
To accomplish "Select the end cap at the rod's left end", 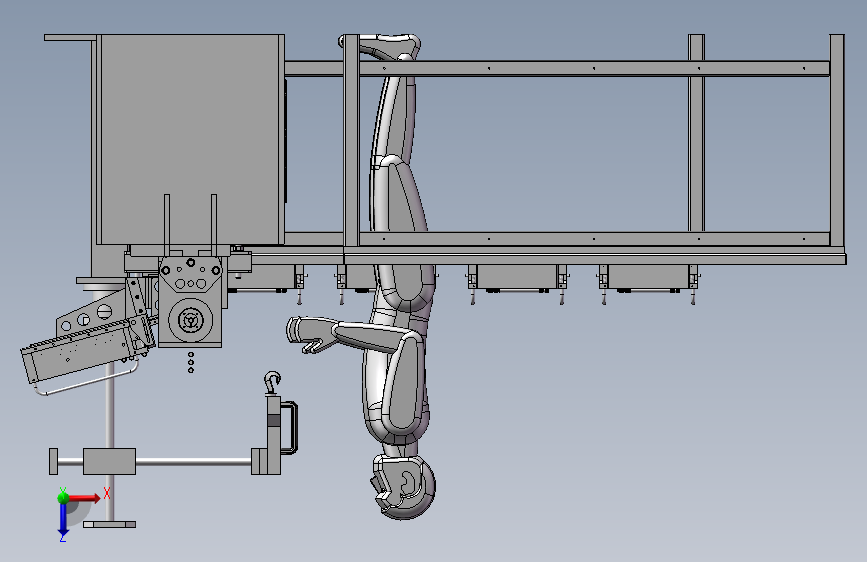I will (54, 461).
